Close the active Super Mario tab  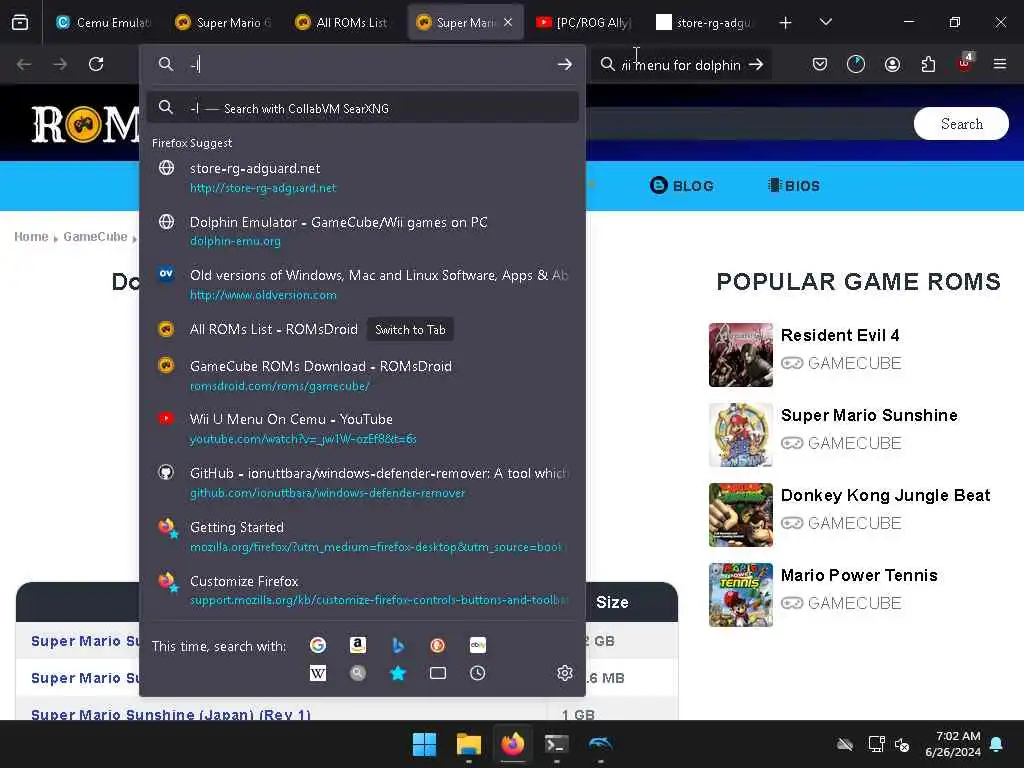coord(508,23)
